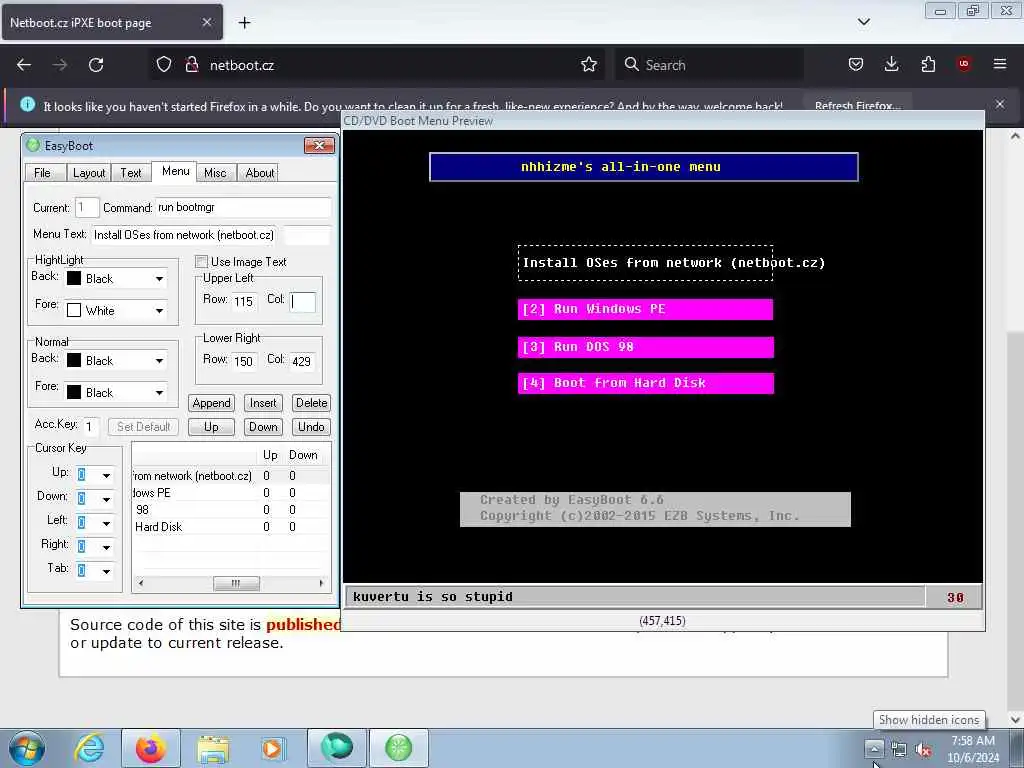Click the notification info icon
Image resolution: width=1024 pixels, height=768 pixels.
(x=27, y=104)
